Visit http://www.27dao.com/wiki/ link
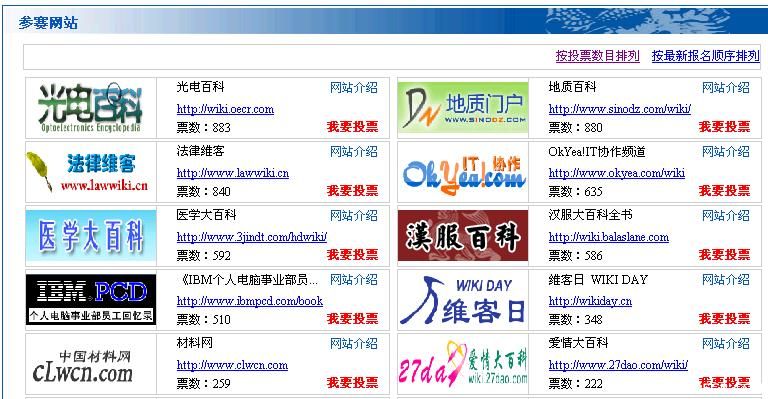Image resolution: width=768 pixels, height=399 pixels. pos(618,365)
